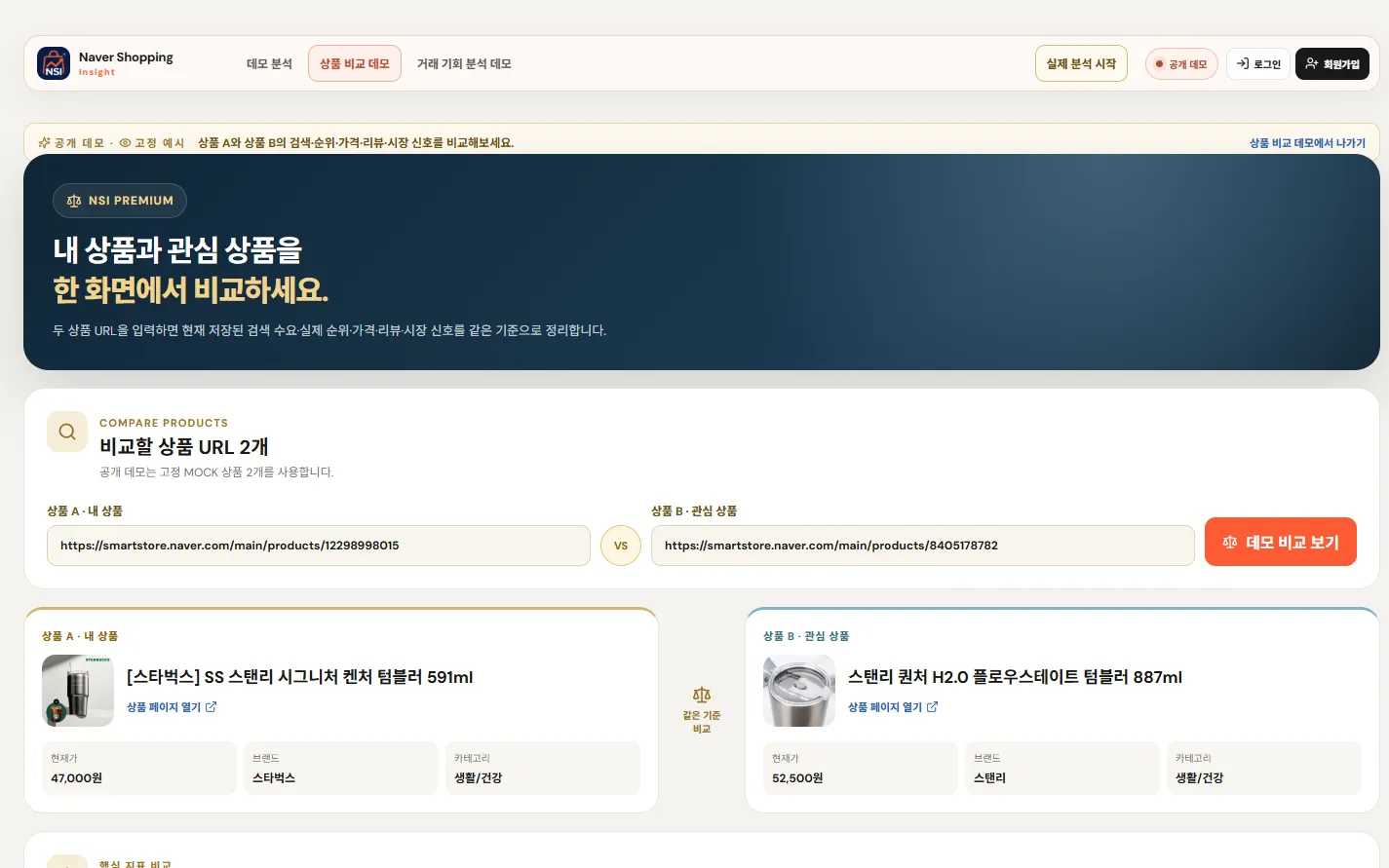
Task: Open the 회원가입 signup button
Action: tap(1332, 64)
